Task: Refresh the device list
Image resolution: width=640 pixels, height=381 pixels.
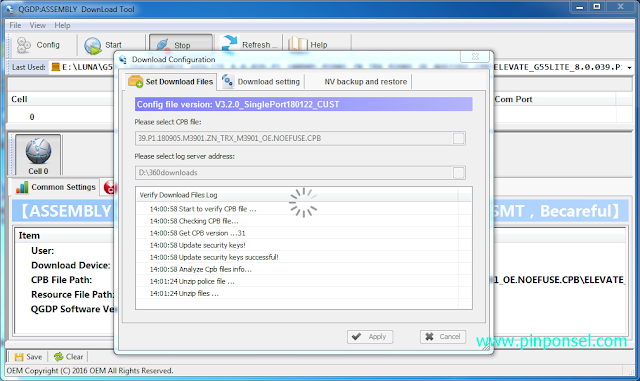Action: point(249,45)
